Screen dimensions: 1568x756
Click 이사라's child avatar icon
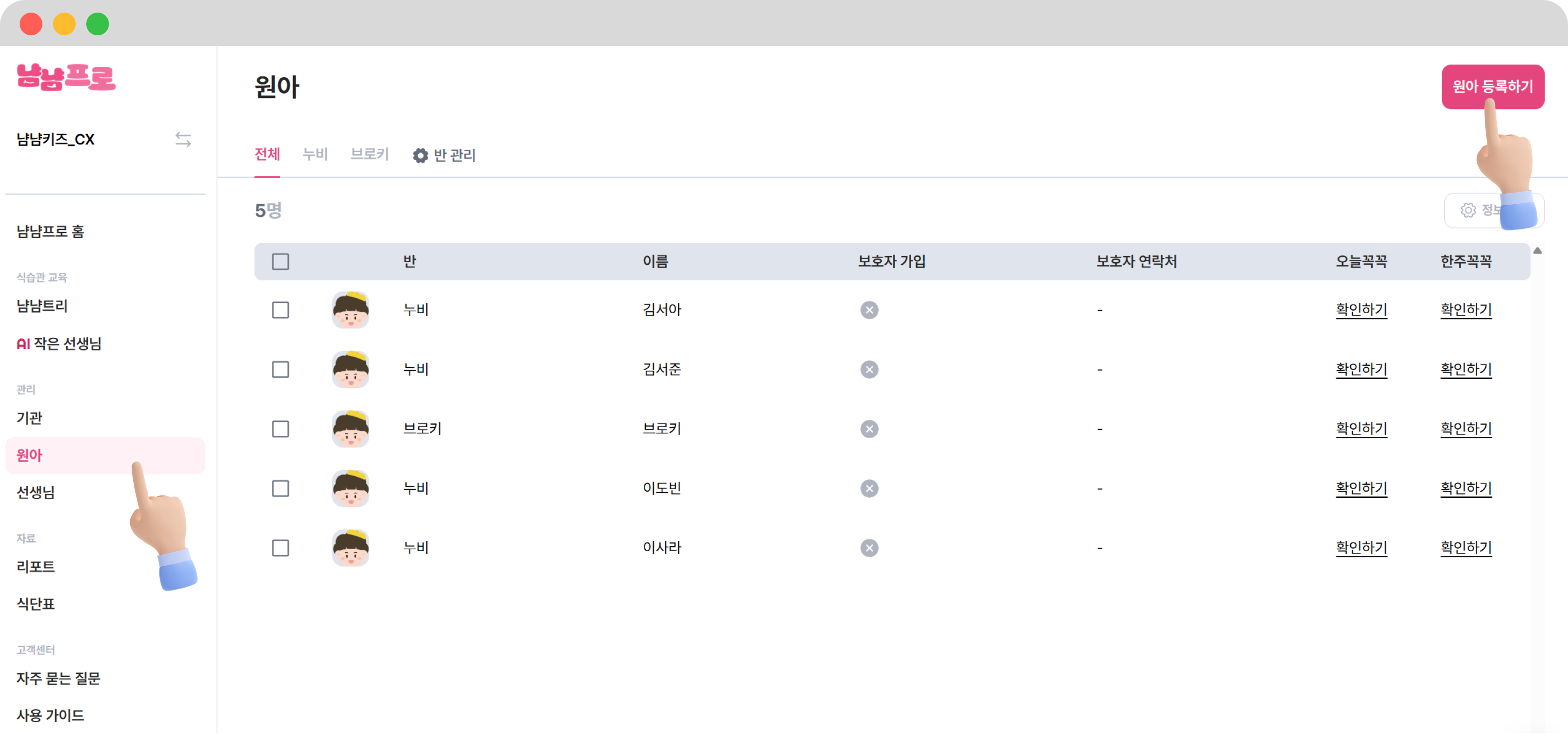point(350,548)
